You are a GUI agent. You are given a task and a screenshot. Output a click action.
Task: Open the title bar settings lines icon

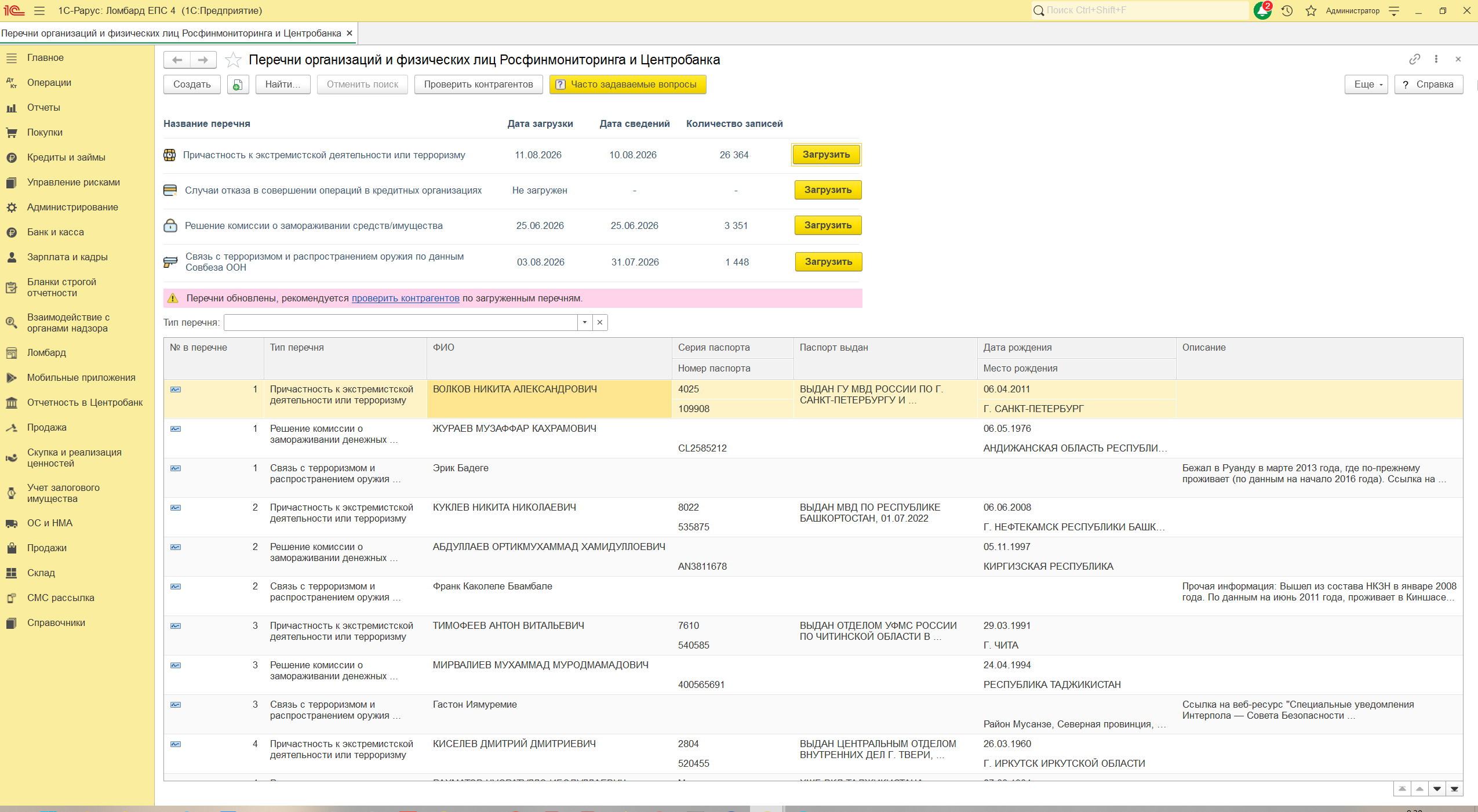pos(1394,10)
